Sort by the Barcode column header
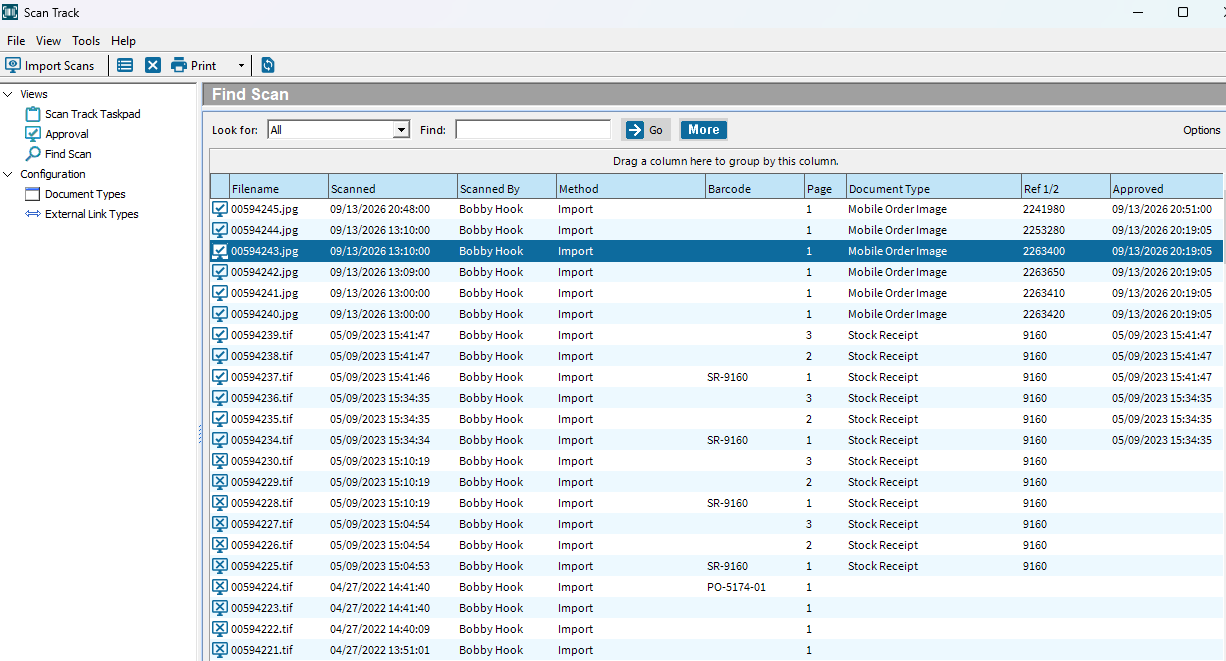The height and width of the screenshot is (661, 1226). coord(754,188)
